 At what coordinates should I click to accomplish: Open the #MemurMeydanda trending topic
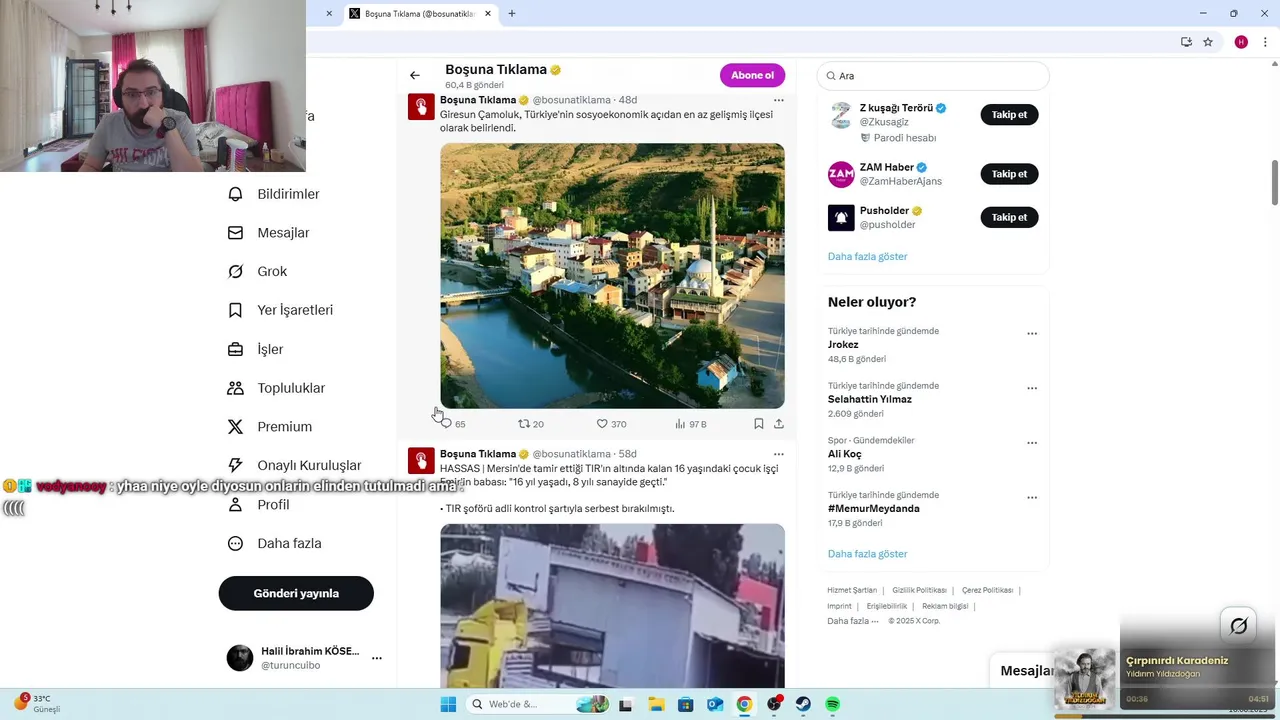[x=873, y=509]
